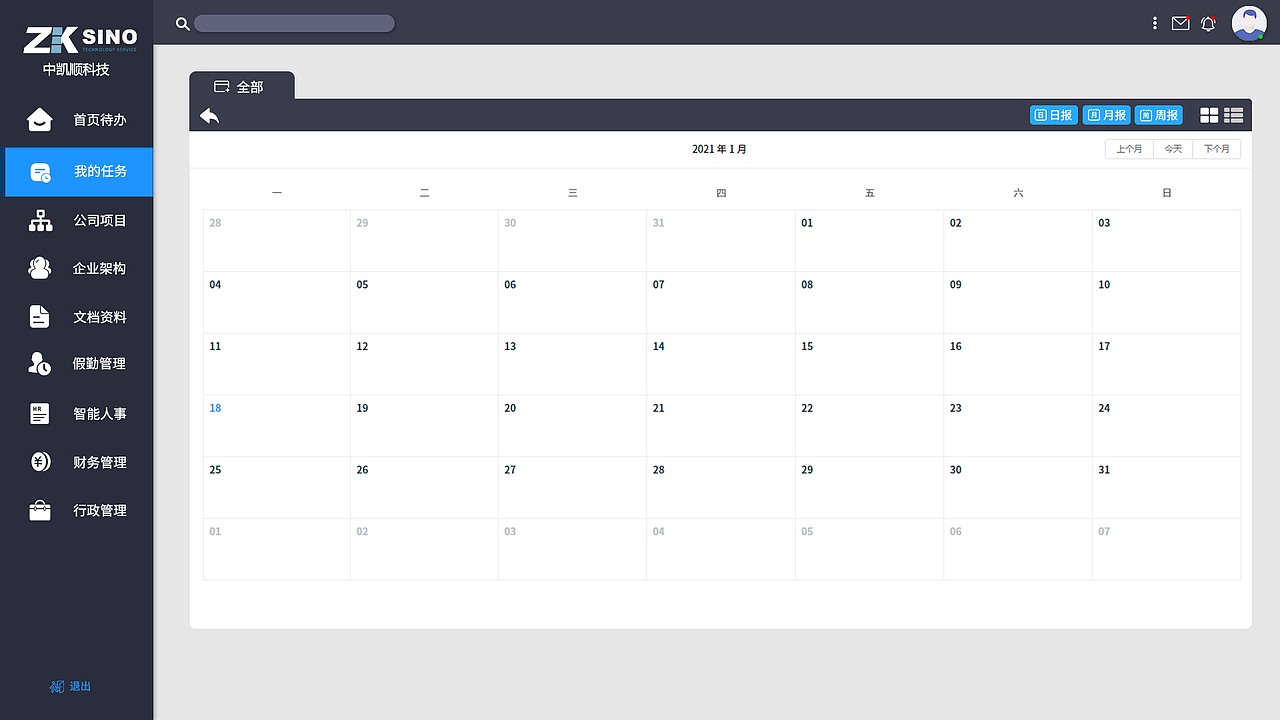Select calendar day 13

pyautogui.click(x=572, y=364)
